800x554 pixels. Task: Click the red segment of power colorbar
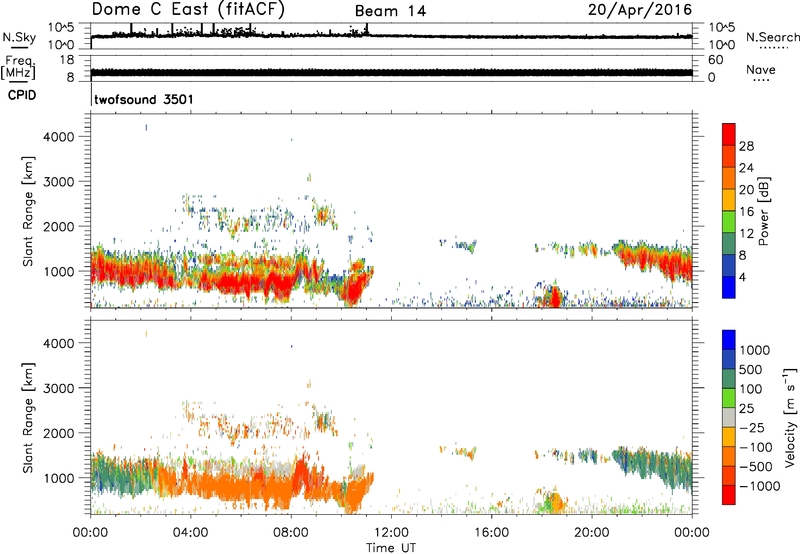(729, 133)
